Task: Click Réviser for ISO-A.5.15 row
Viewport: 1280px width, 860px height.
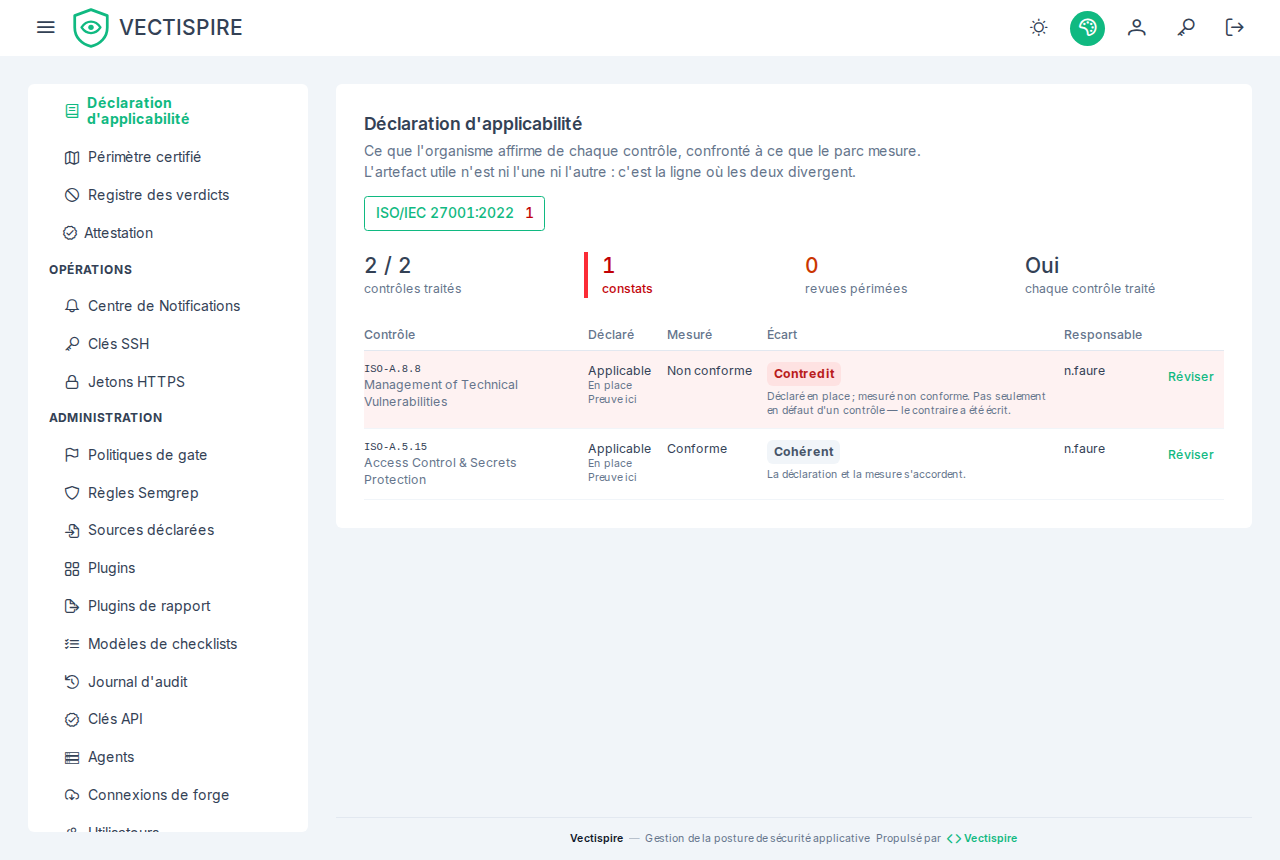Action: click(x=1191, y=455)
